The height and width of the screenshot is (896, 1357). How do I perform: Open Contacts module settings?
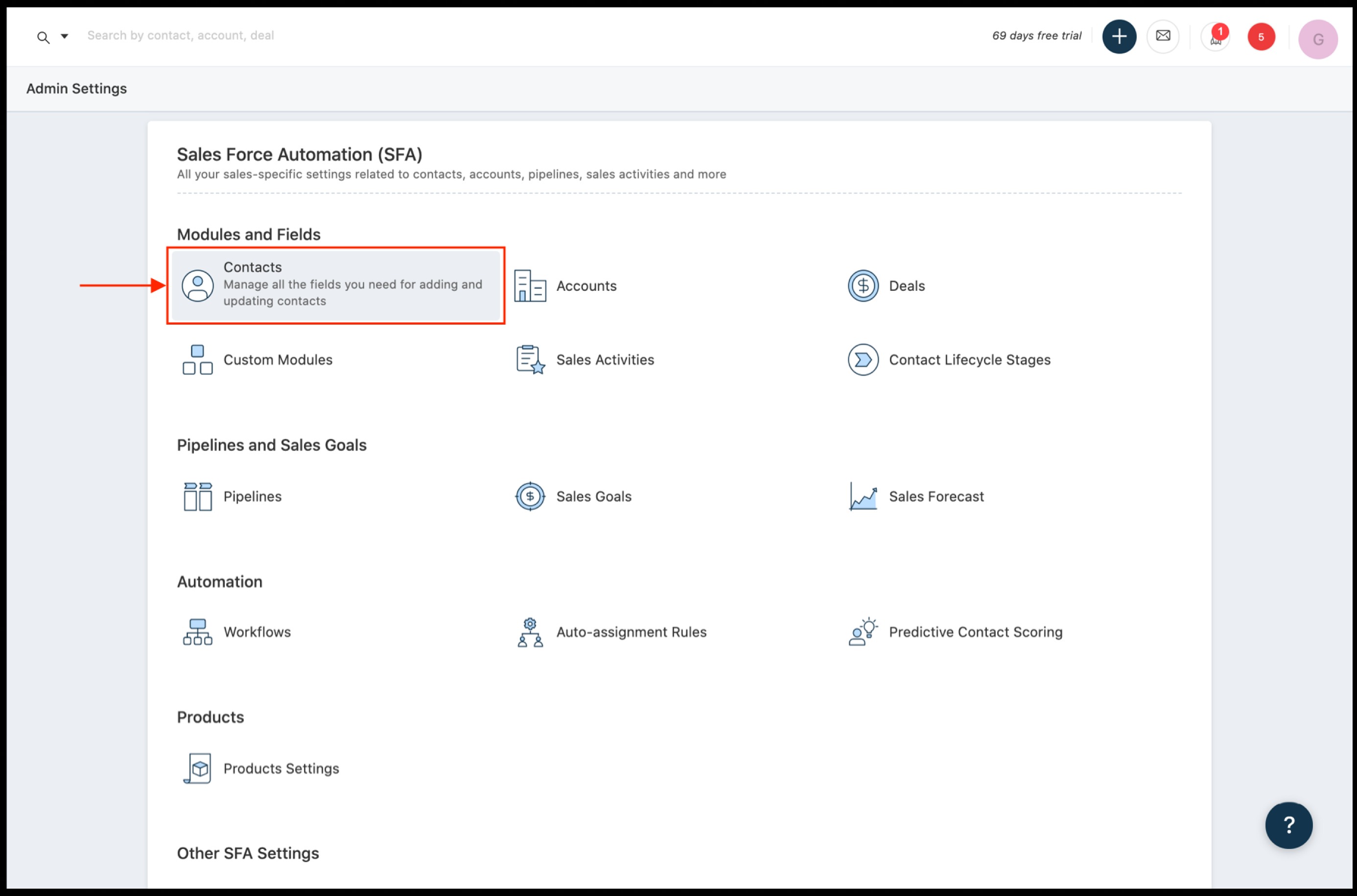[336, 285]
